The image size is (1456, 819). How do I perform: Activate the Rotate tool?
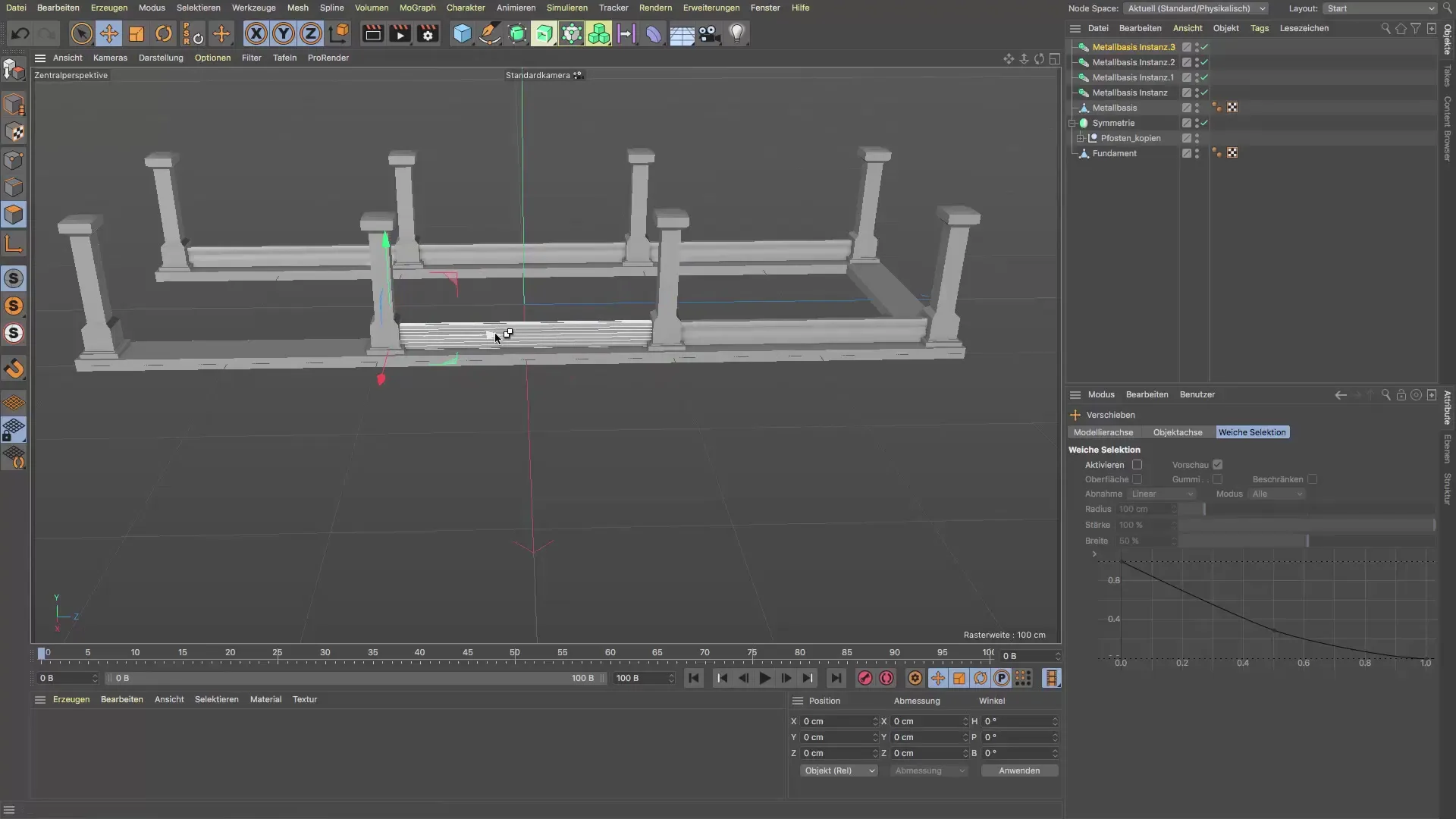(164, 33)
